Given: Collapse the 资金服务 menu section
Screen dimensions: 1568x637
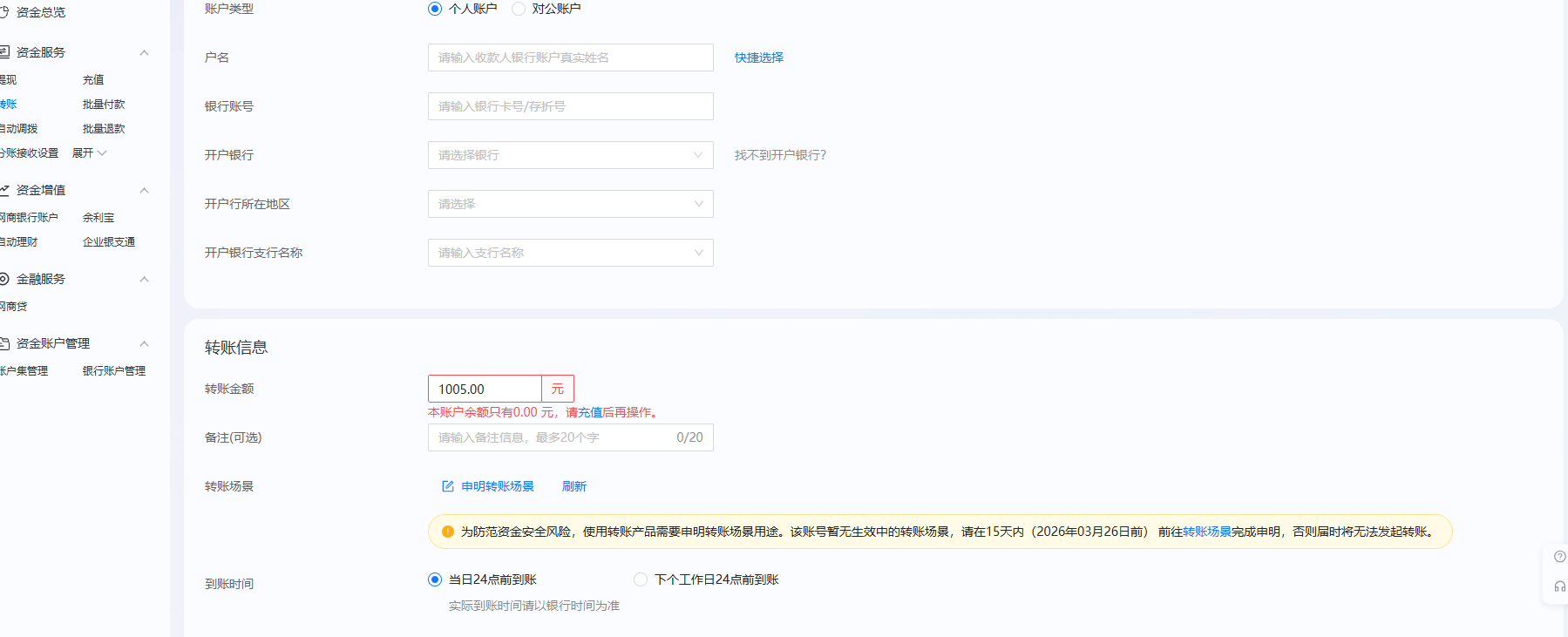Looking at the screenshot, I should pos(145,52).
